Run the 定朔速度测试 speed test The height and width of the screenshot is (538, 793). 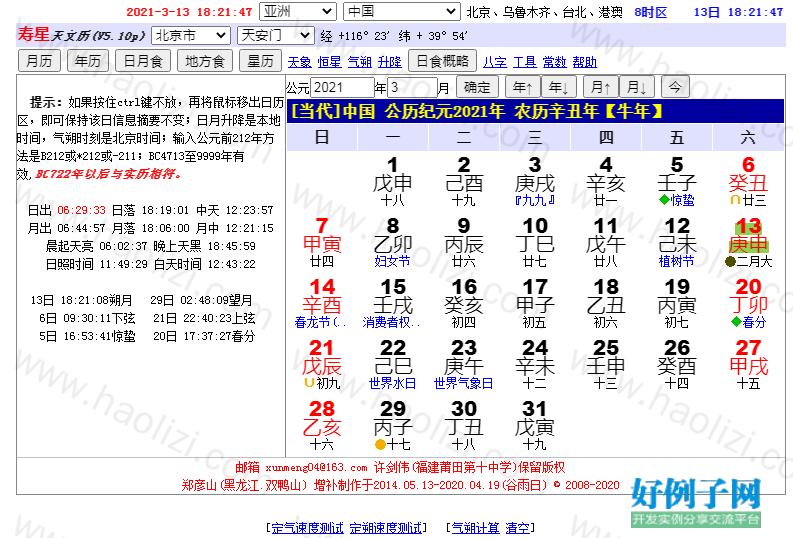(386, 528)
